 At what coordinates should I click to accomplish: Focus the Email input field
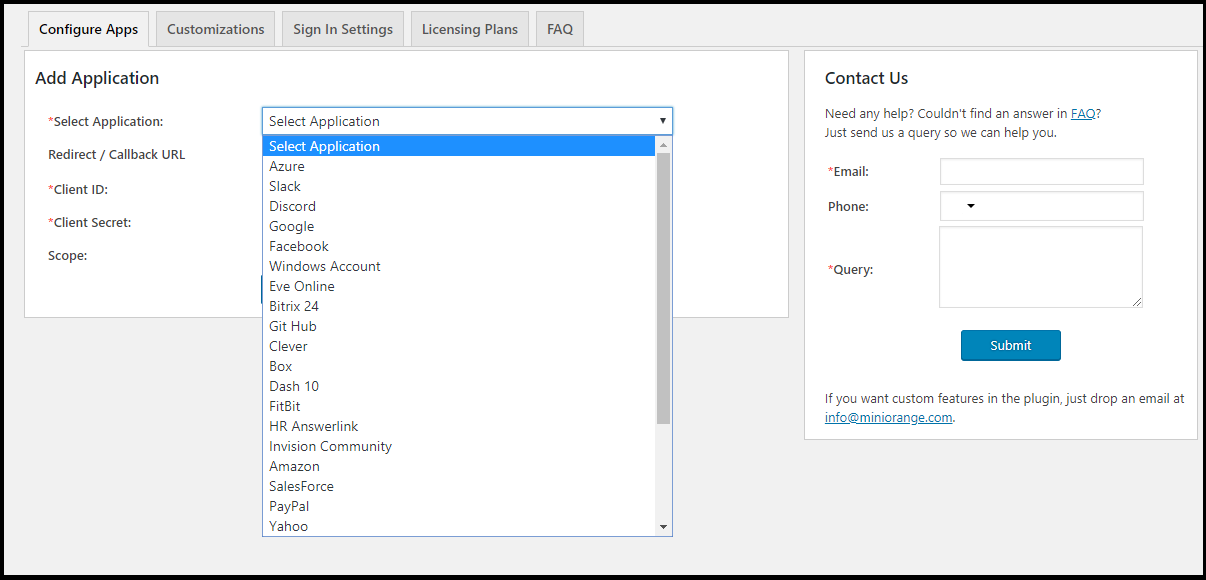click(1041, 171)
